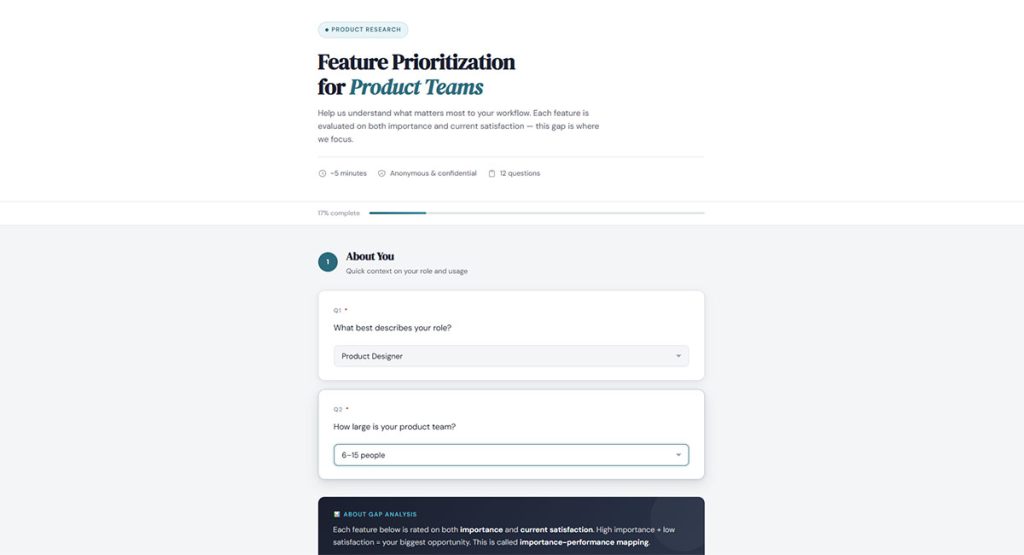1024x555 pixels.
Task: Click the arrow on the 6–15 people dropdown
Action: [678, 455]
